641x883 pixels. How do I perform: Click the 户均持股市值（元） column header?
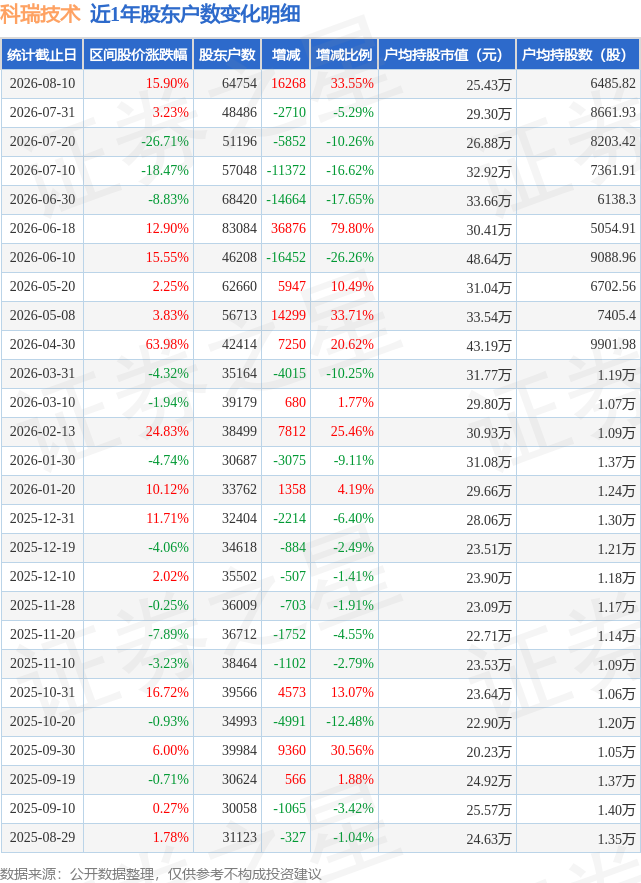(447, 55)
